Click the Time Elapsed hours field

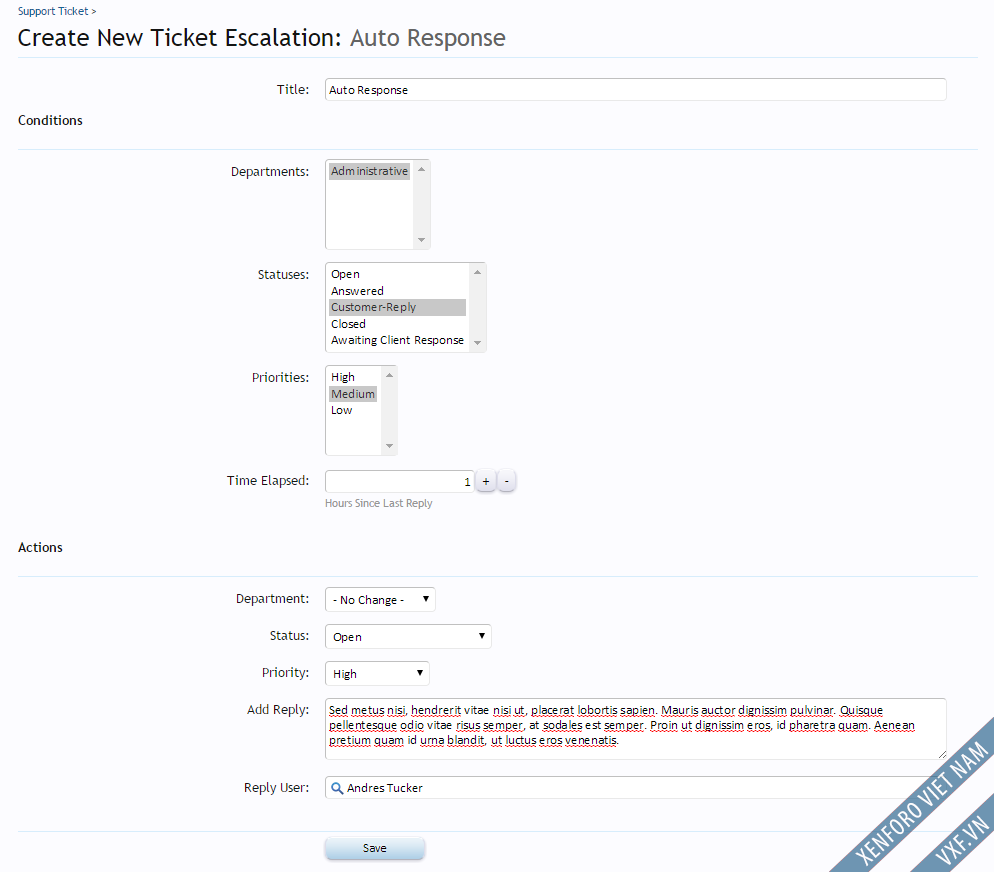[398, 482]
